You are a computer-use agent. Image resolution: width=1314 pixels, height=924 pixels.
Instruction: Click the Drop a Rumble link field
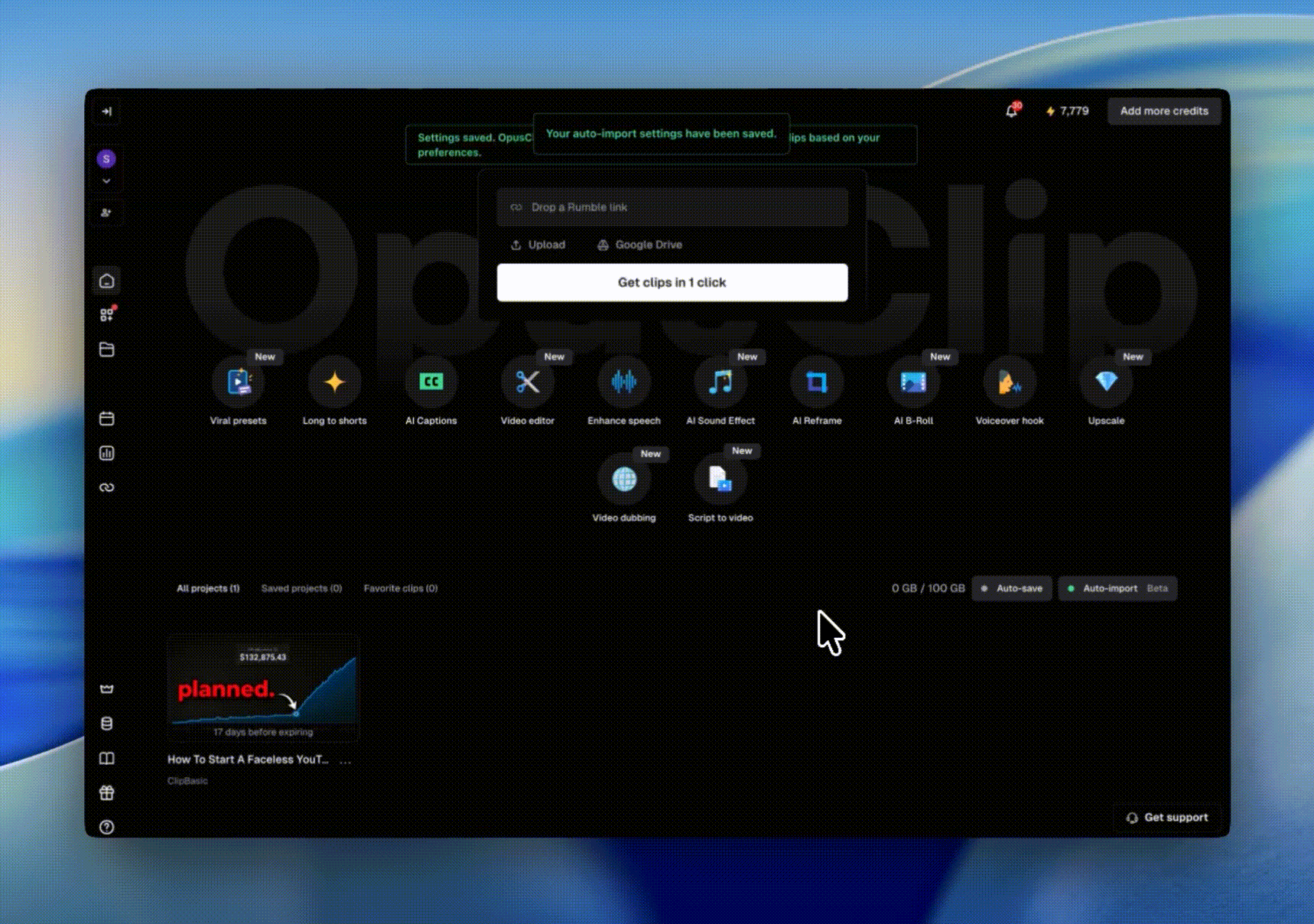(x=672, y=207)
